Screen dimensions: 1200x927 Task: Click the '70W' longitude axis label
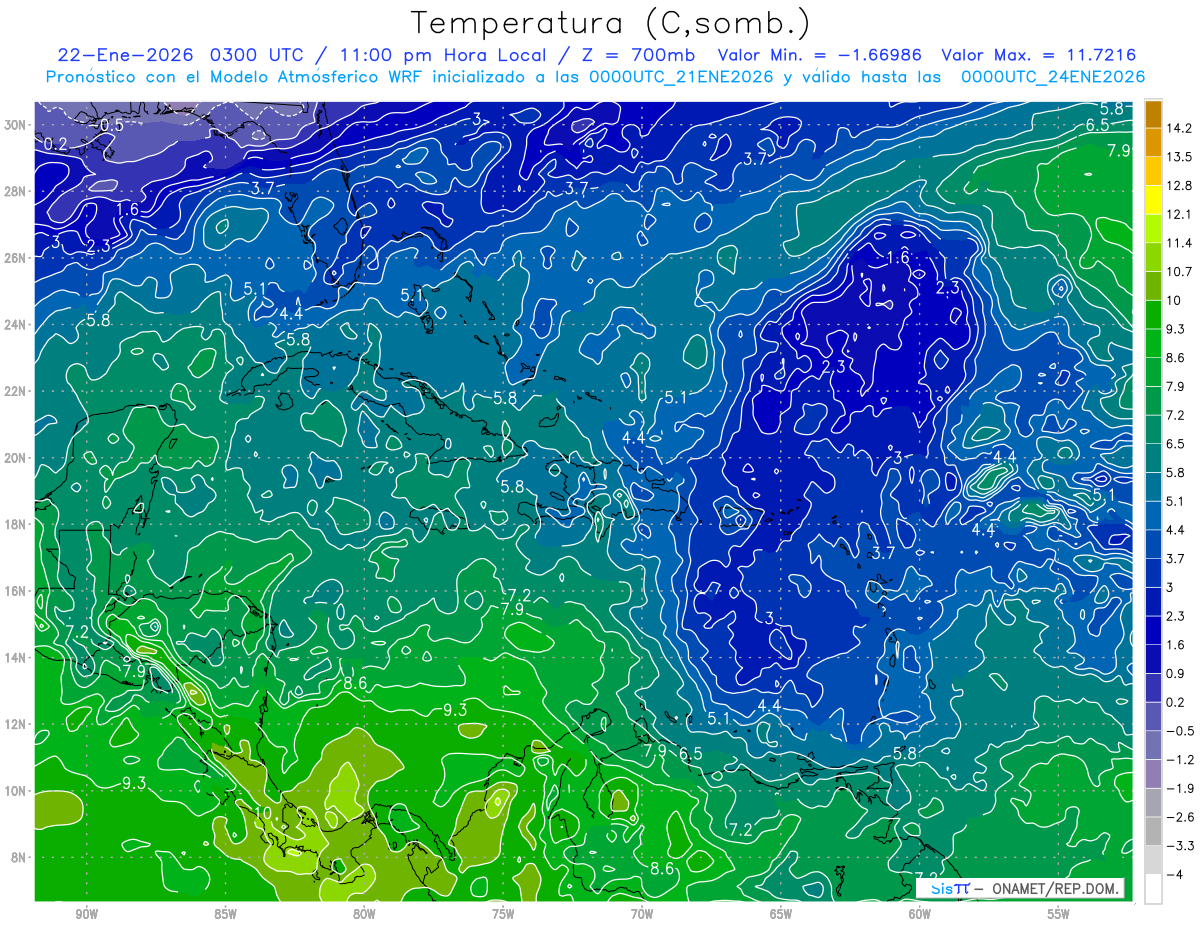[x=642, y=914]
